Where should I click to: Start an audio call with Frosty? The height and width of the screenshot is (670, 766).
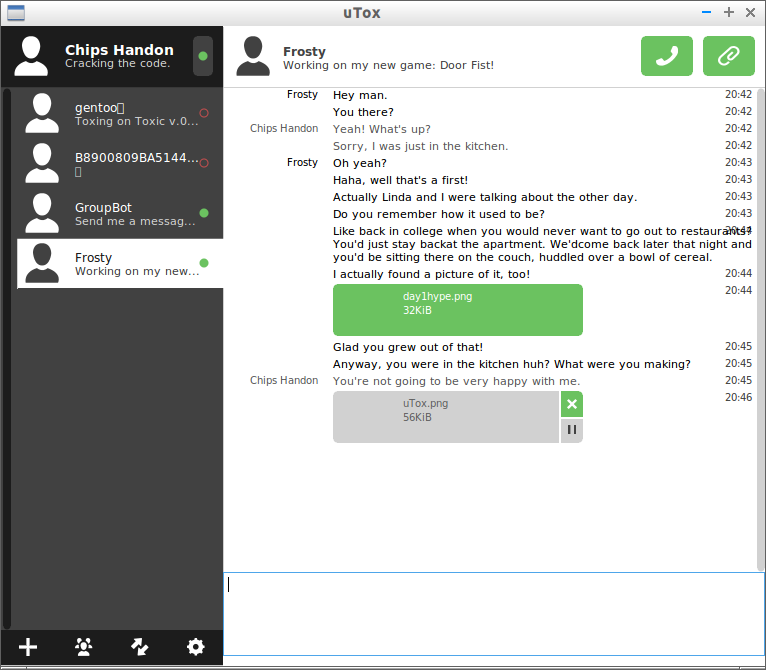click(666, 56)
